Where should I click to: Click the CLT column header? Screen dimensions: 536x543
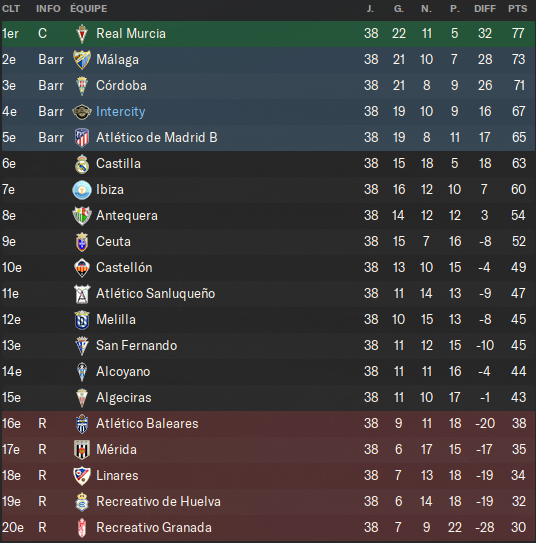click(11, 8)
